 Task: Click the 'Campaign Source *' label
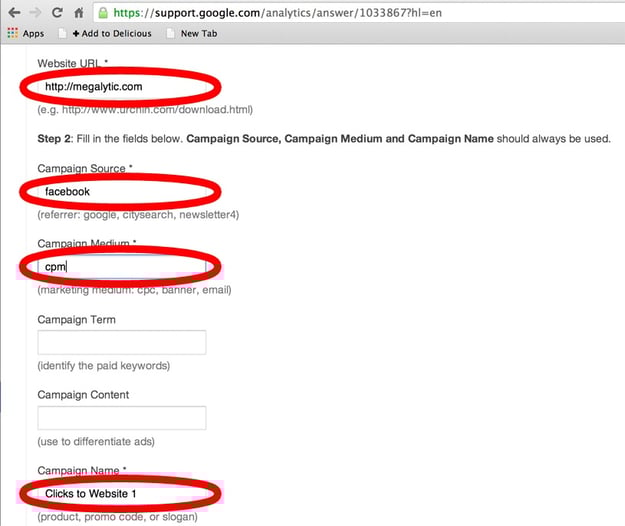[x=85, y=168]
